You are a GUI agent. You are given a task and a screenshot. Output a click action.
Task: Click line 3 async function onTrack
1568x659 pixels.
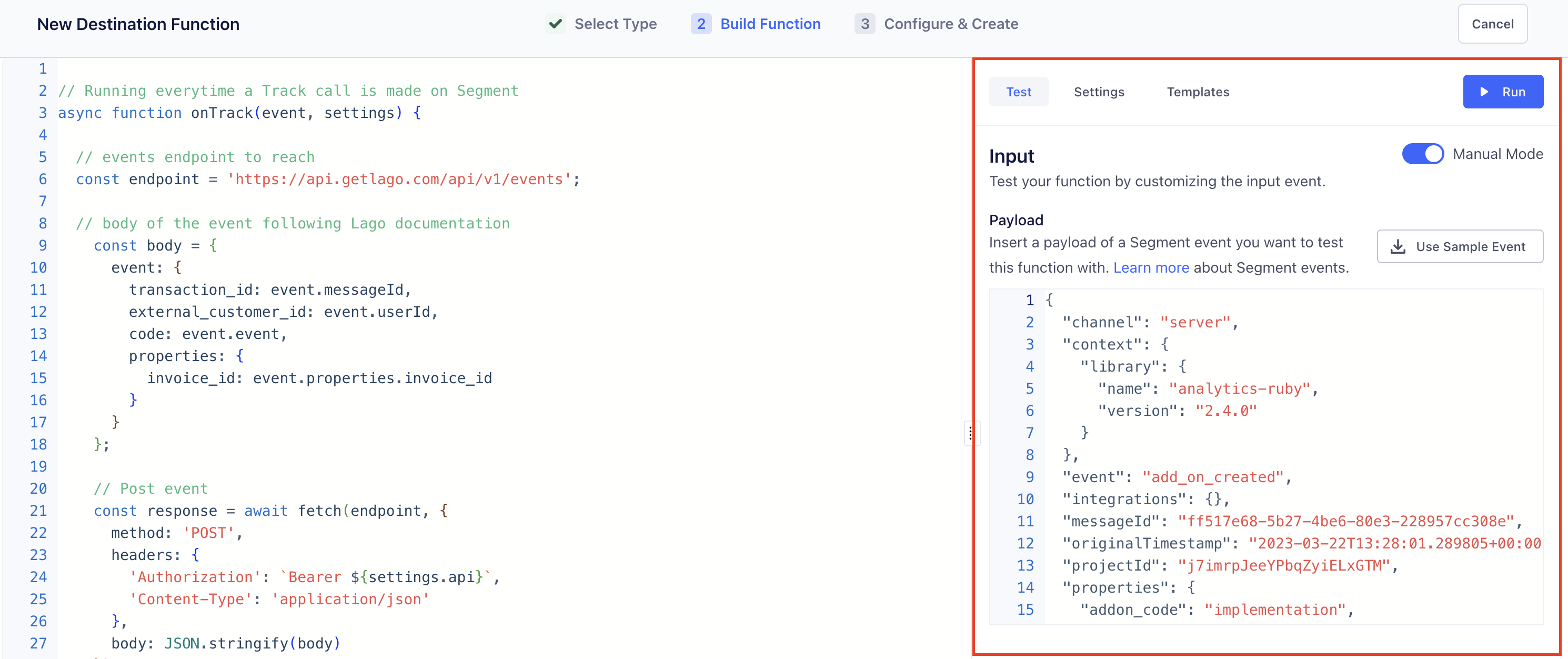[239, 113]
